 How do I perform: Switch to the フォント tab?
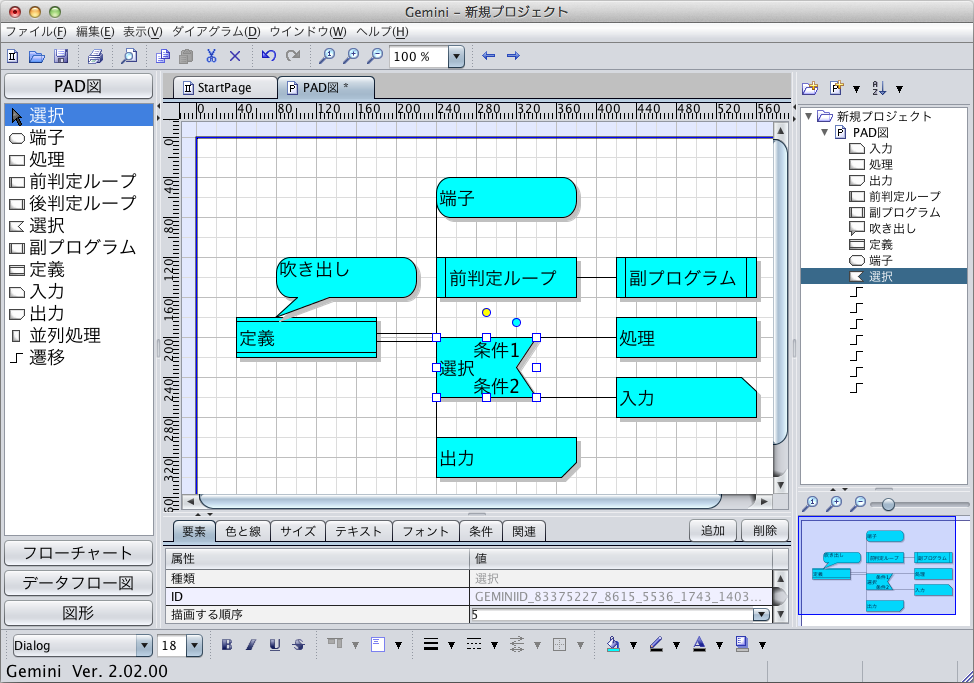(x=426, y=531)
